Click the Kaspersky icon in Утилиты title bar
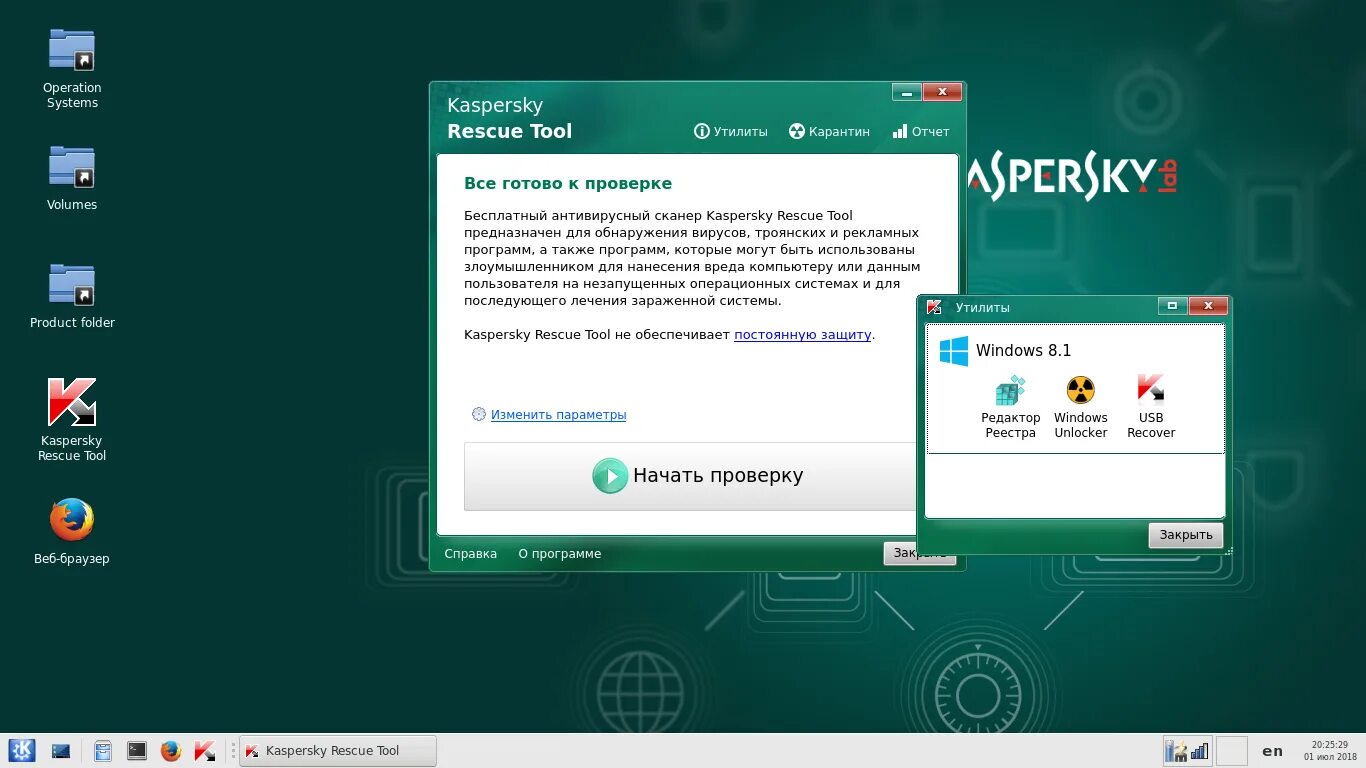 tap(934, 307)
